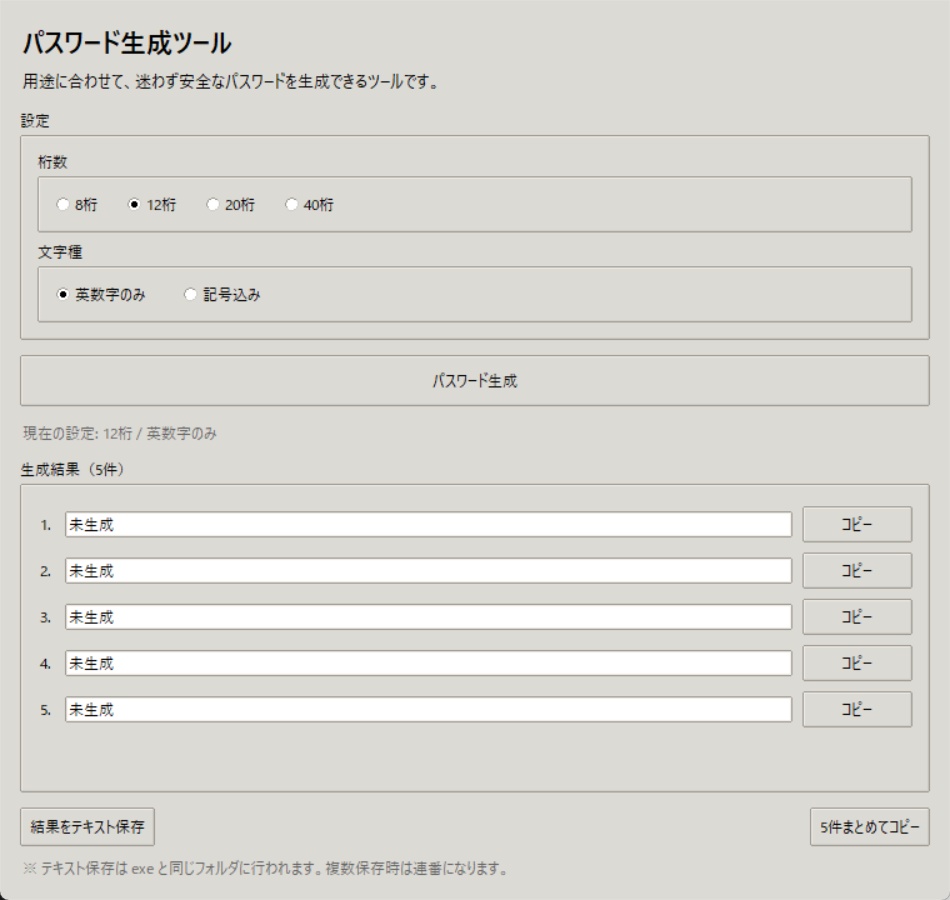
Task: Copy the third generated password
Action: click(858, 614)
